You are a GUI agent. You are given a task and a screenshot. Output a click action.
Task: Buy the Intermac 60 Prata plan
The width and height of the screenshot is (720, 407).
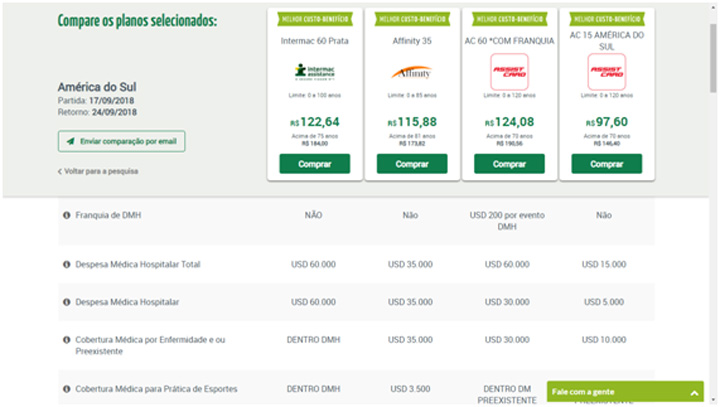point(315,164)
